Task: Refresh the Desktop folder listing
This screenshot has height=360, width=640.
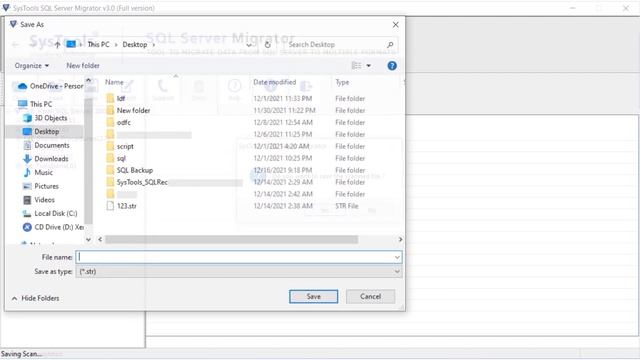Action: coord(268,44)
